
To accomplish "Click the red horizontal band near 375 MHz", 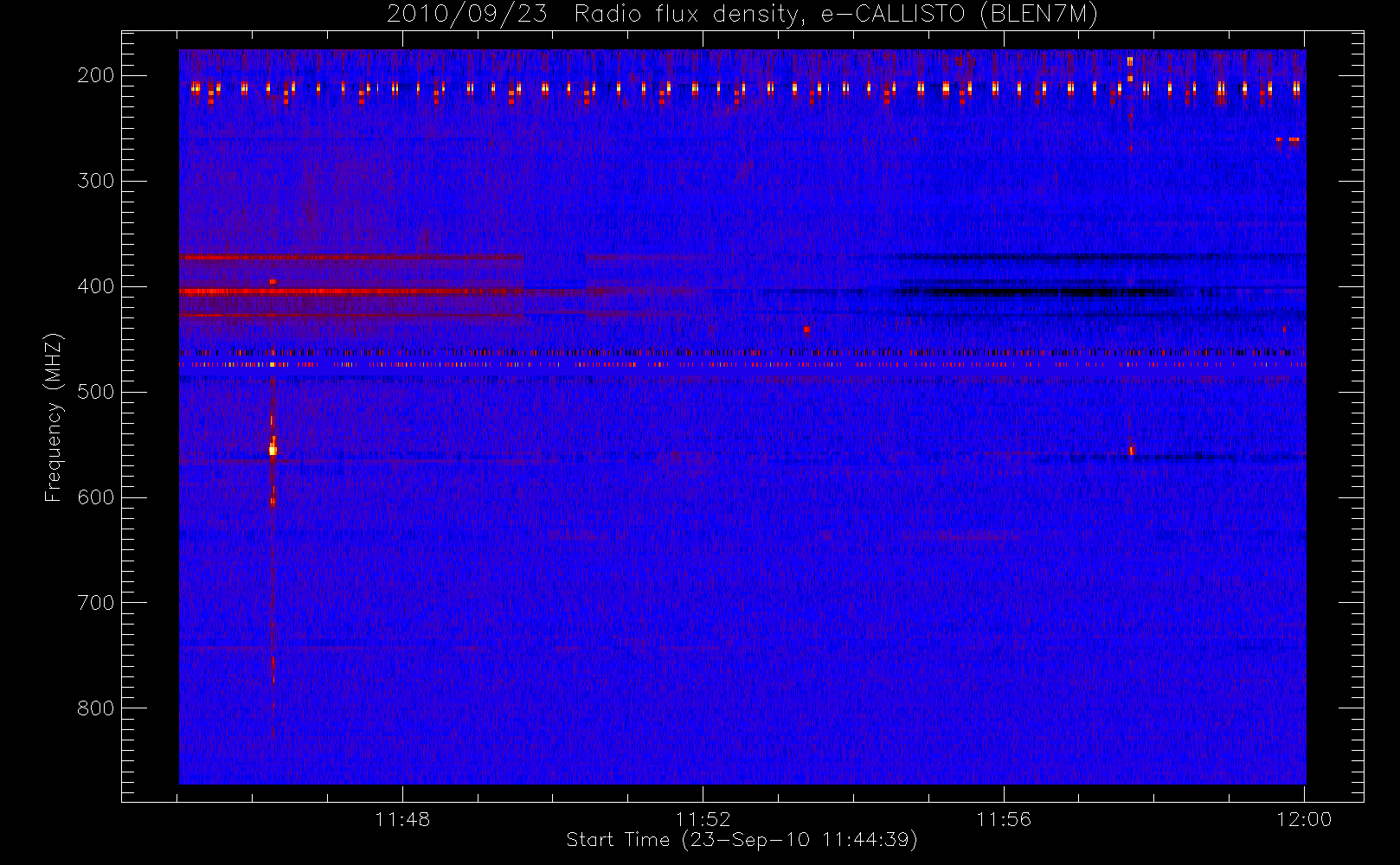I will tap(351, 257).
